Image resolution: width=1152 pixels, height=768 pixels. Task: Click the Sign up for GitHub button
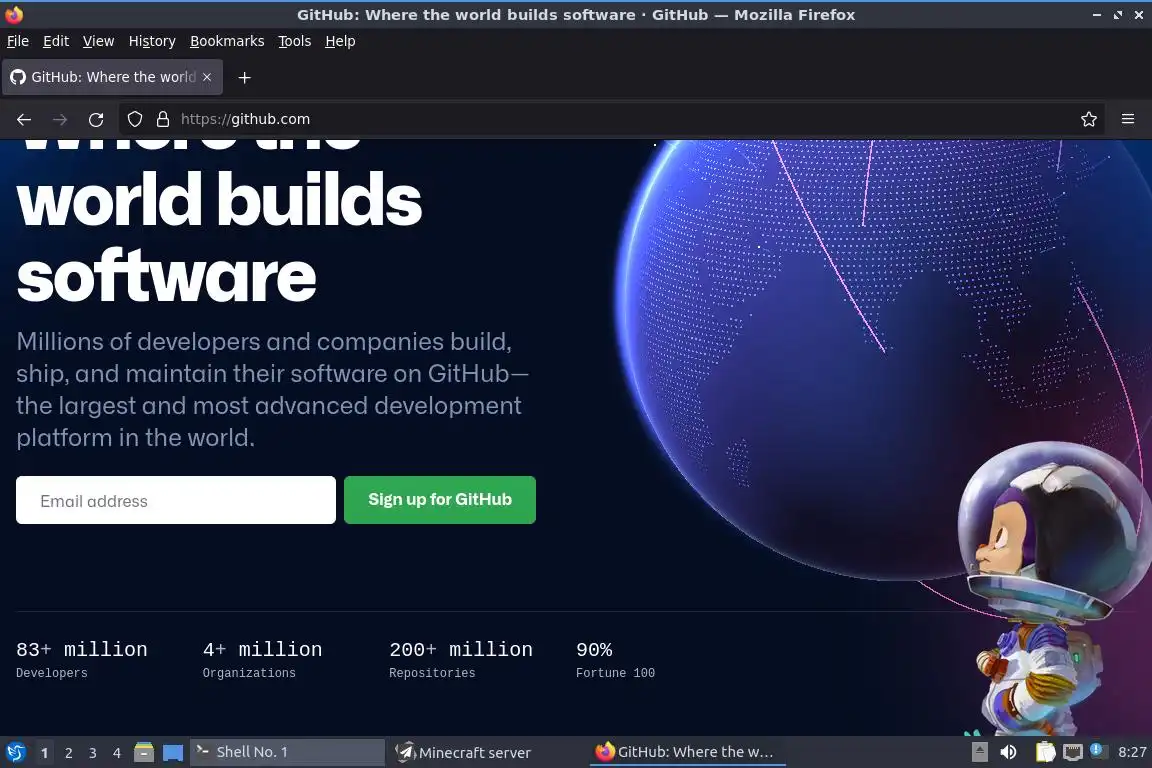[x=439, y=500]
